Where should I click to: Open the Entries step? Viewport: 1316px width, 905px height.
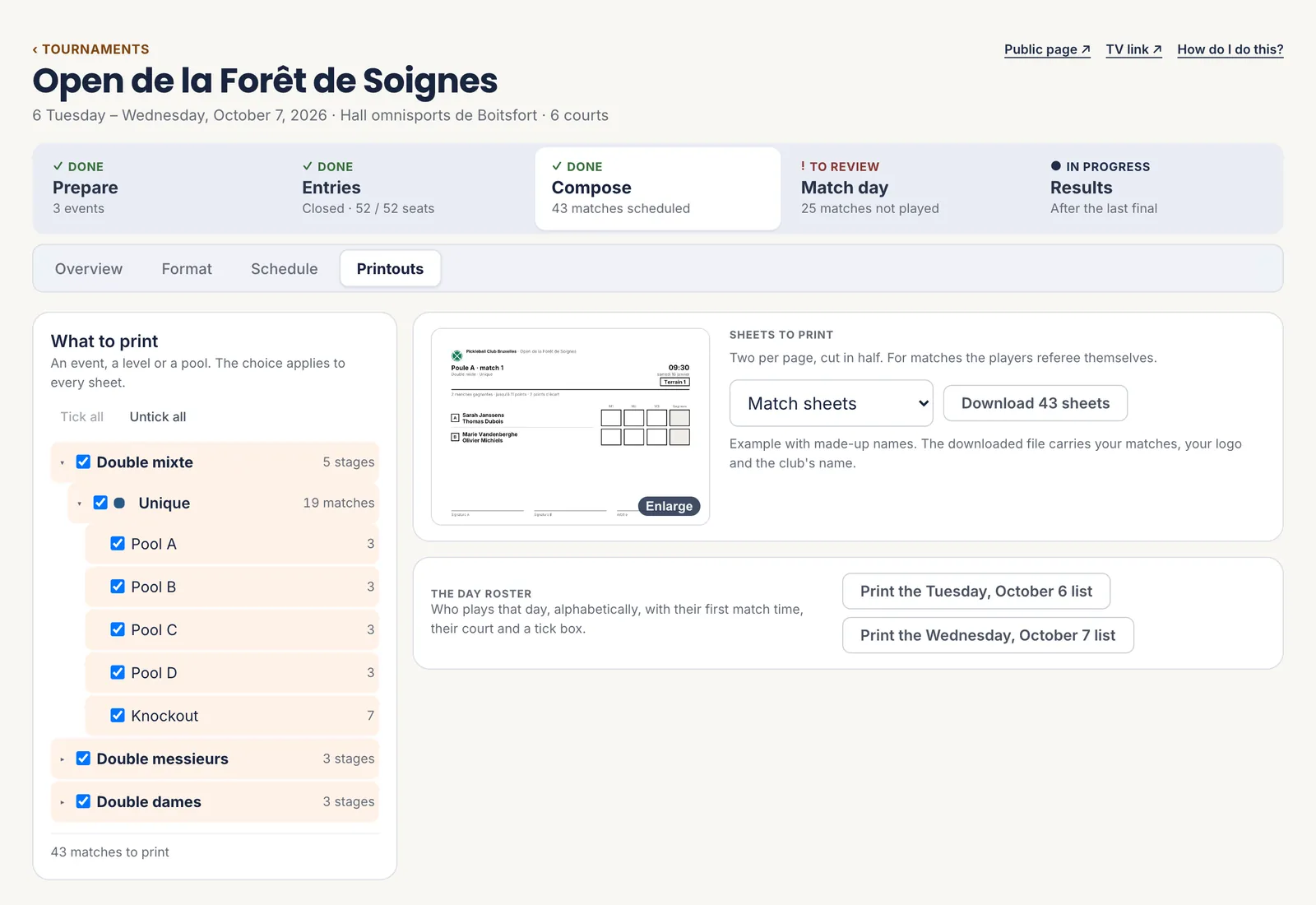408,188
